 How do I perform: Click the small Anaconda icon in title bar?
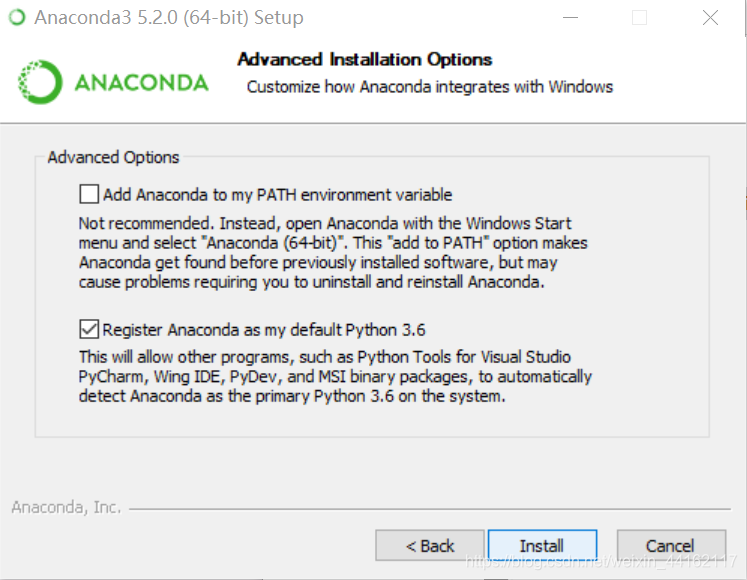(16, 18)
